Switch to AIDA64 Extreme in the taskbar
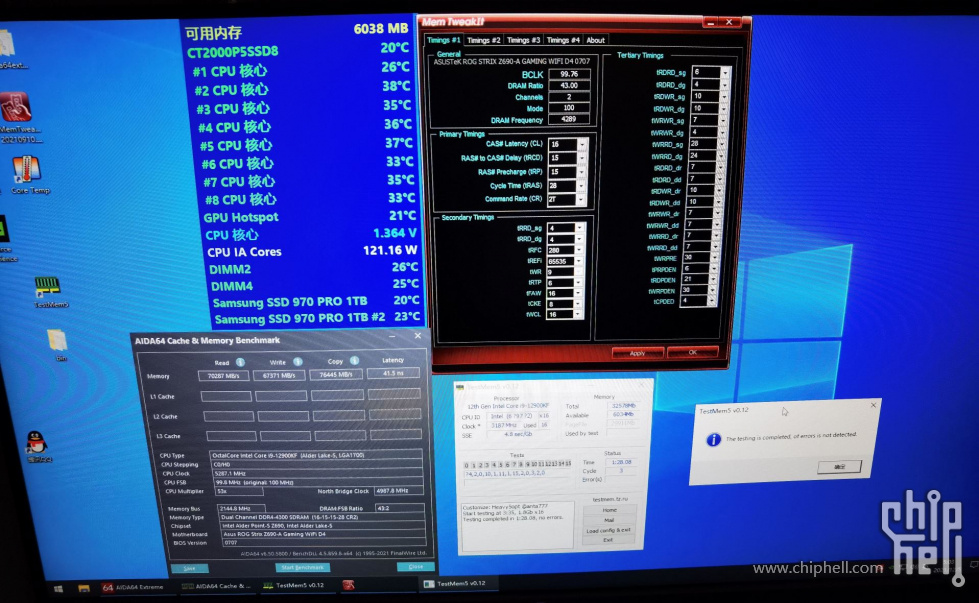The width and height of the screenshot is (979, 603). pyautogui.click(x=133, y=587)
